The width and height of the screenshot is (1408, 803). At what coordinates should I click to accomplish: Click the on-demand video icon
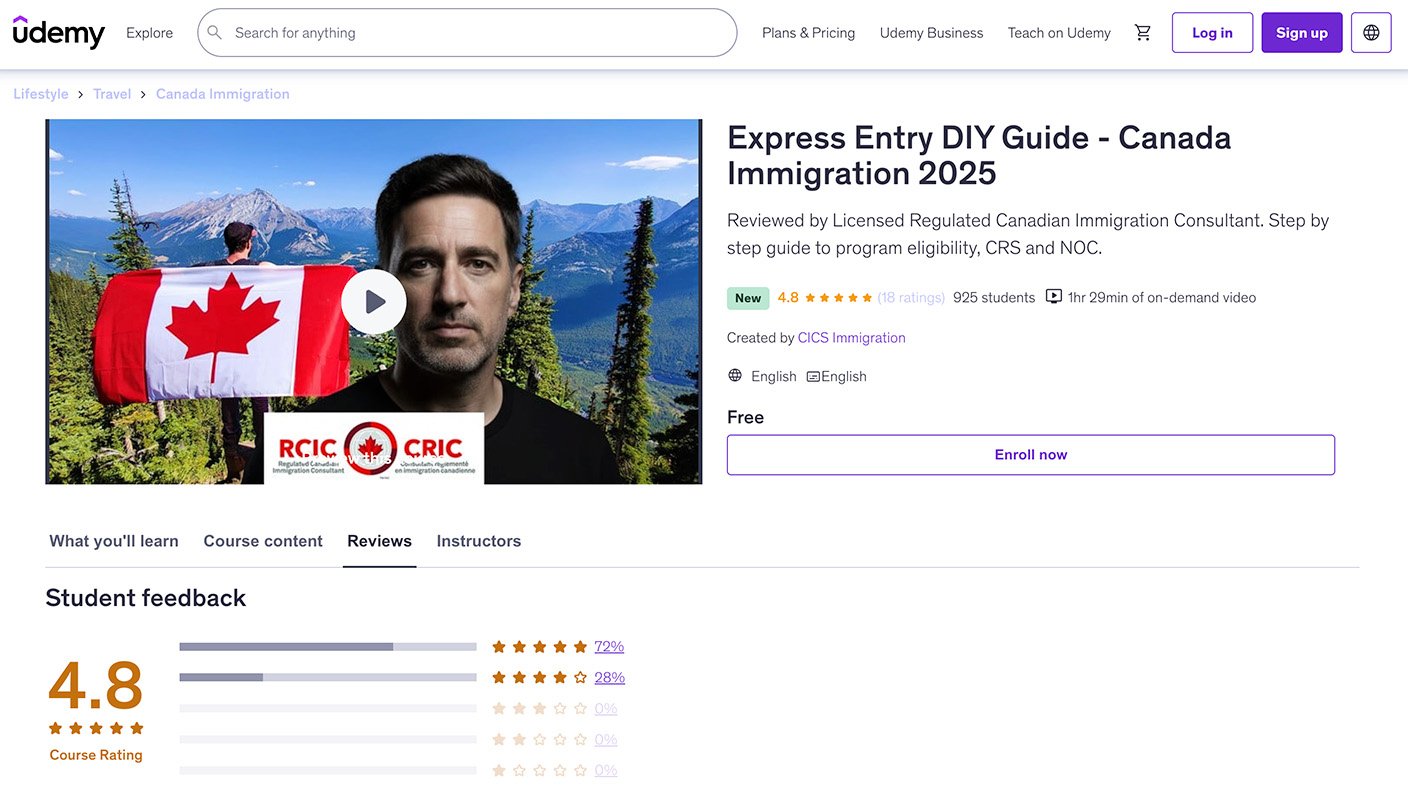(1053, 297)
